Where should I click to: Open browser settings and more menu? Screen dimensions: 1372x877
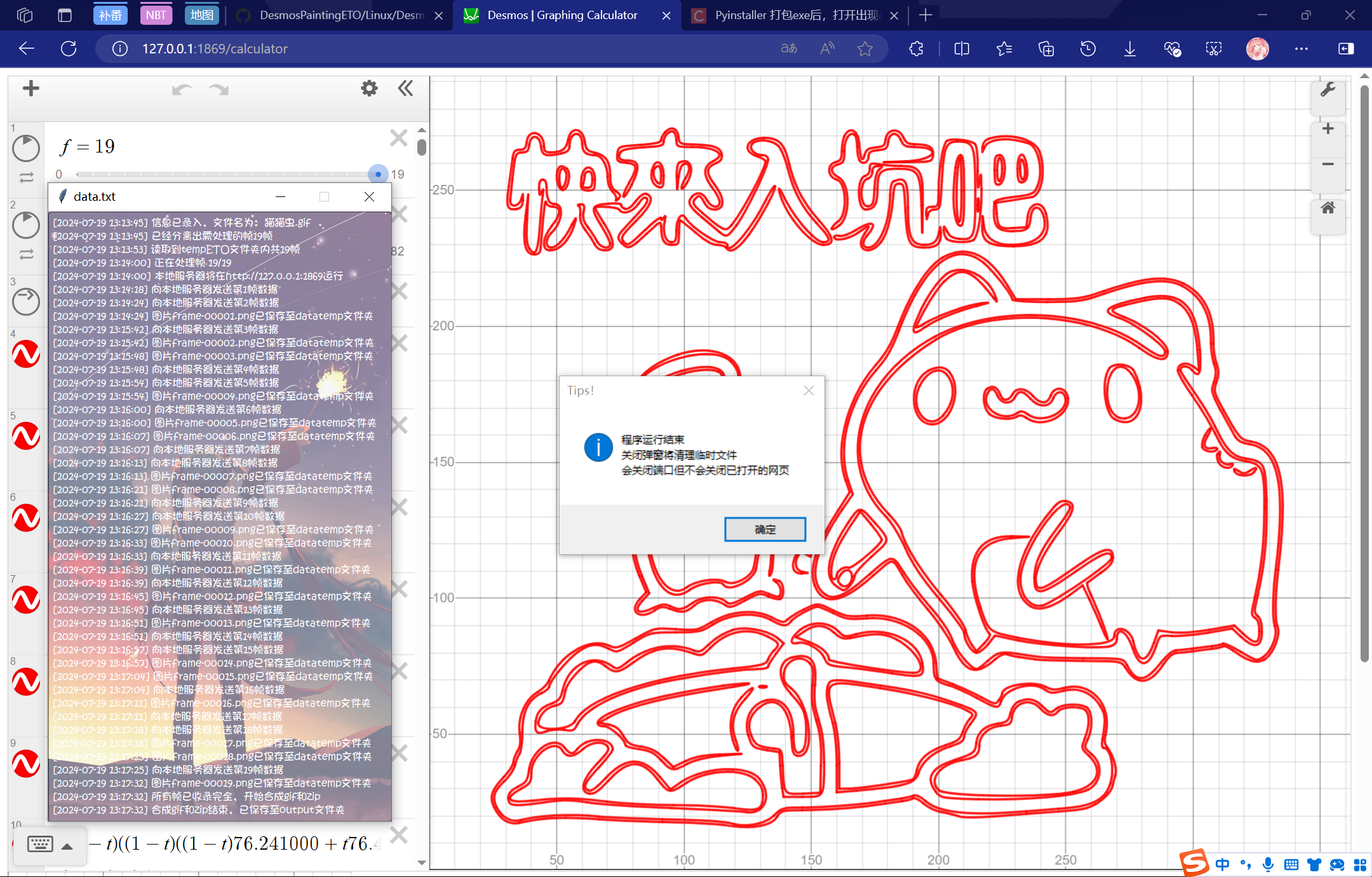(1301, 49)
